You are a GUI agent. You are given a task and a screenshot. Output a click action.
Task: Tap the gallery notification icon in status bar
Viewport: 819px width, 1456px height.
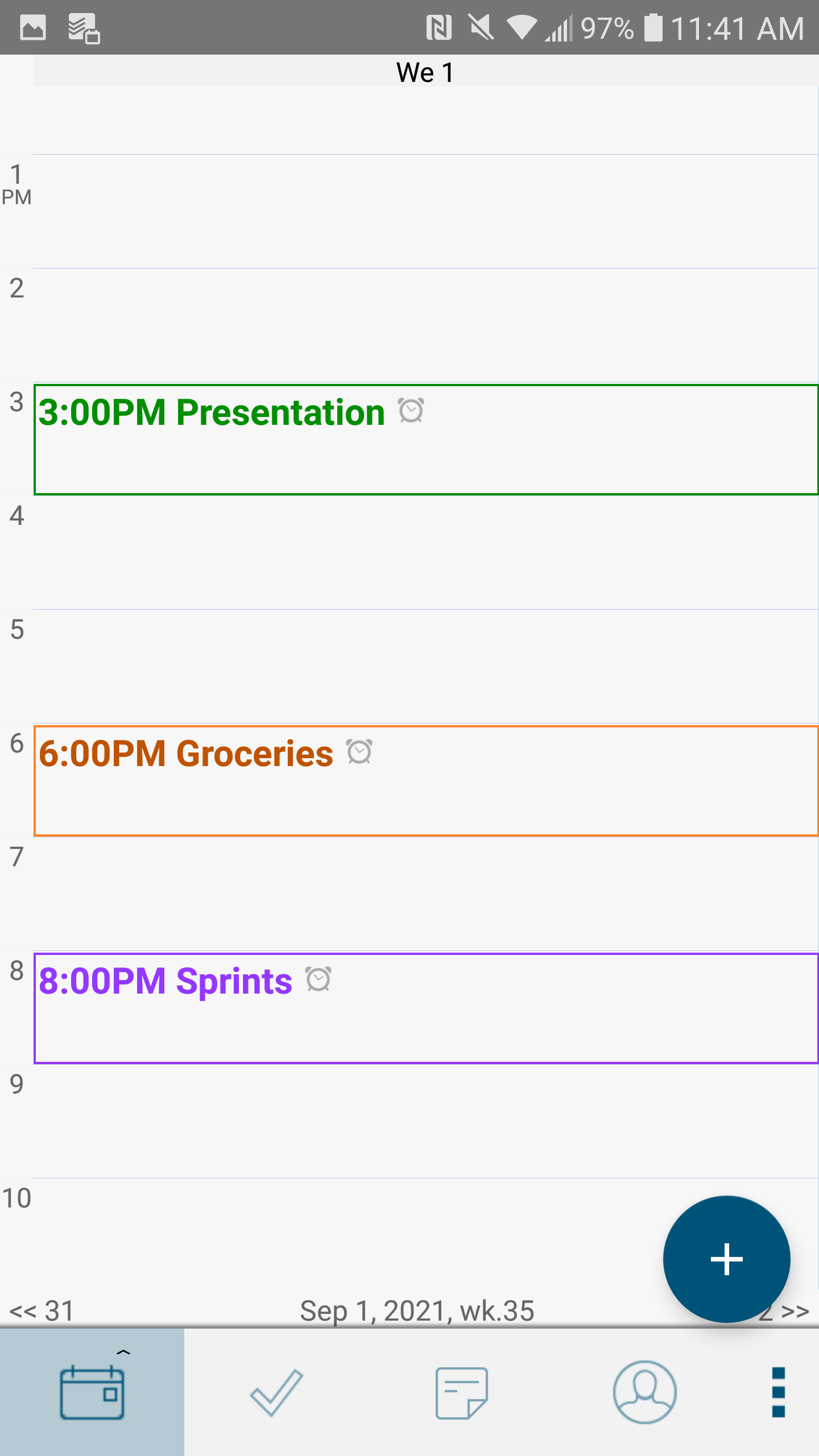coord(33,27)
